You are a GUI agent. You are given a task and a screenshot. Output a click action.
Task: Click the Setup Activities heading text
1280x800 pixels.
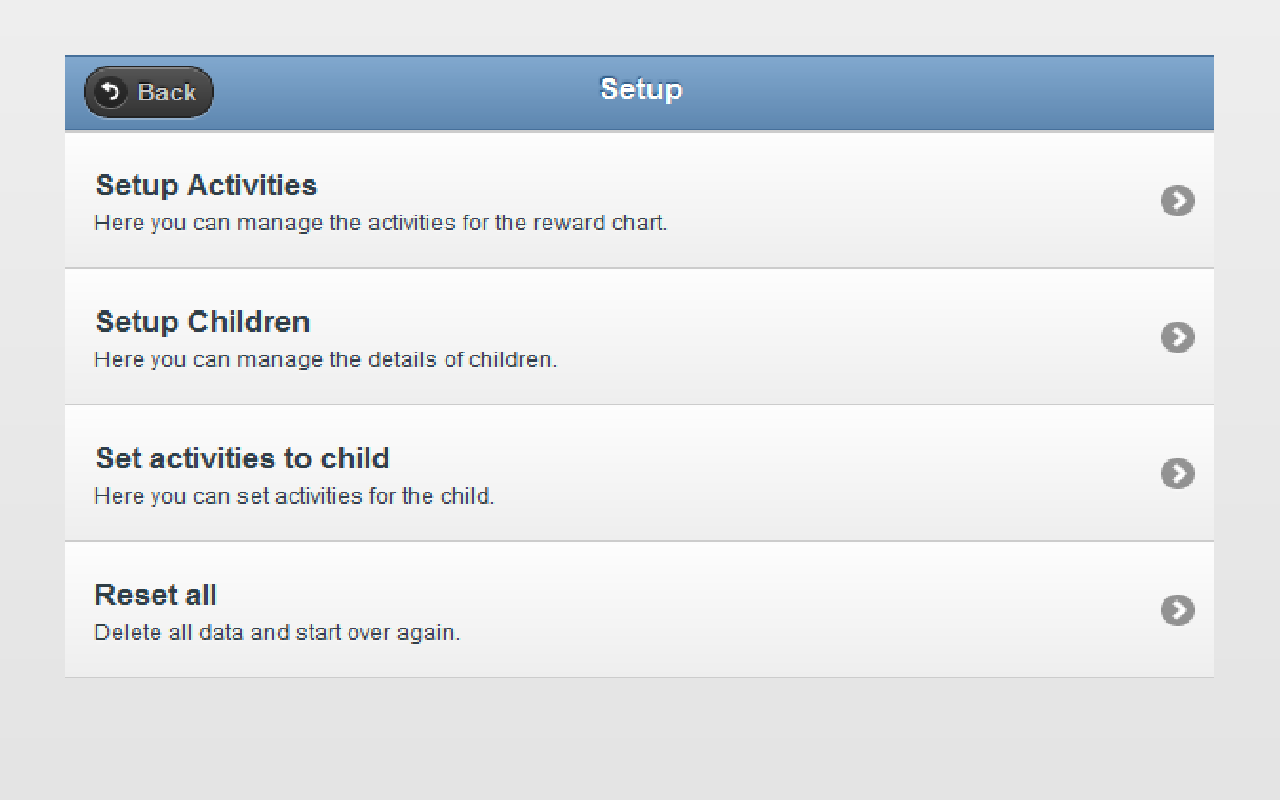[205, 185]
